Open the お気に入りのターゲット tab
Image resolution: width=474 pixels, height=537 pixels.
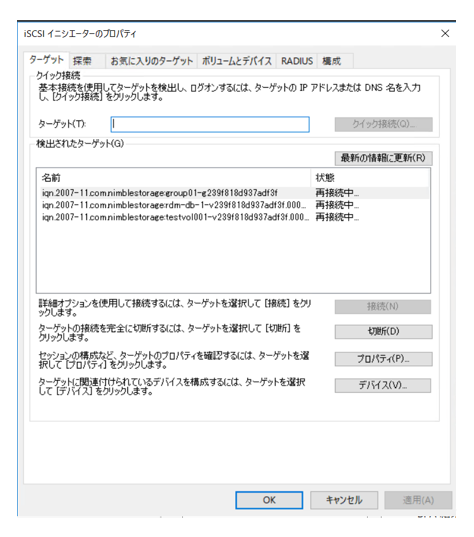151,61
